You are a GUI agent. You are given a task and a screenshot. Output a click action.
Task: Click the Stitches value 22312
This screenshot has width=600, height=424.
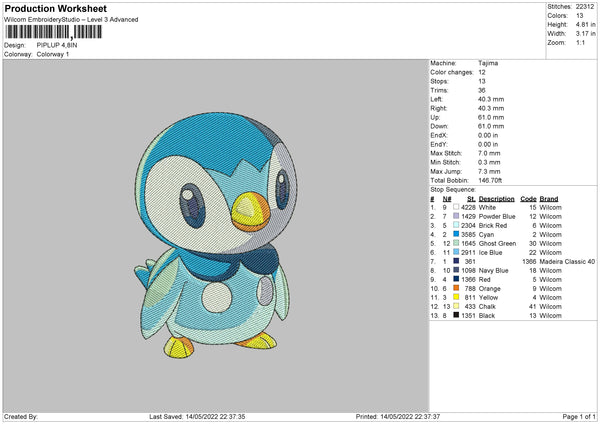click(585, 7)
